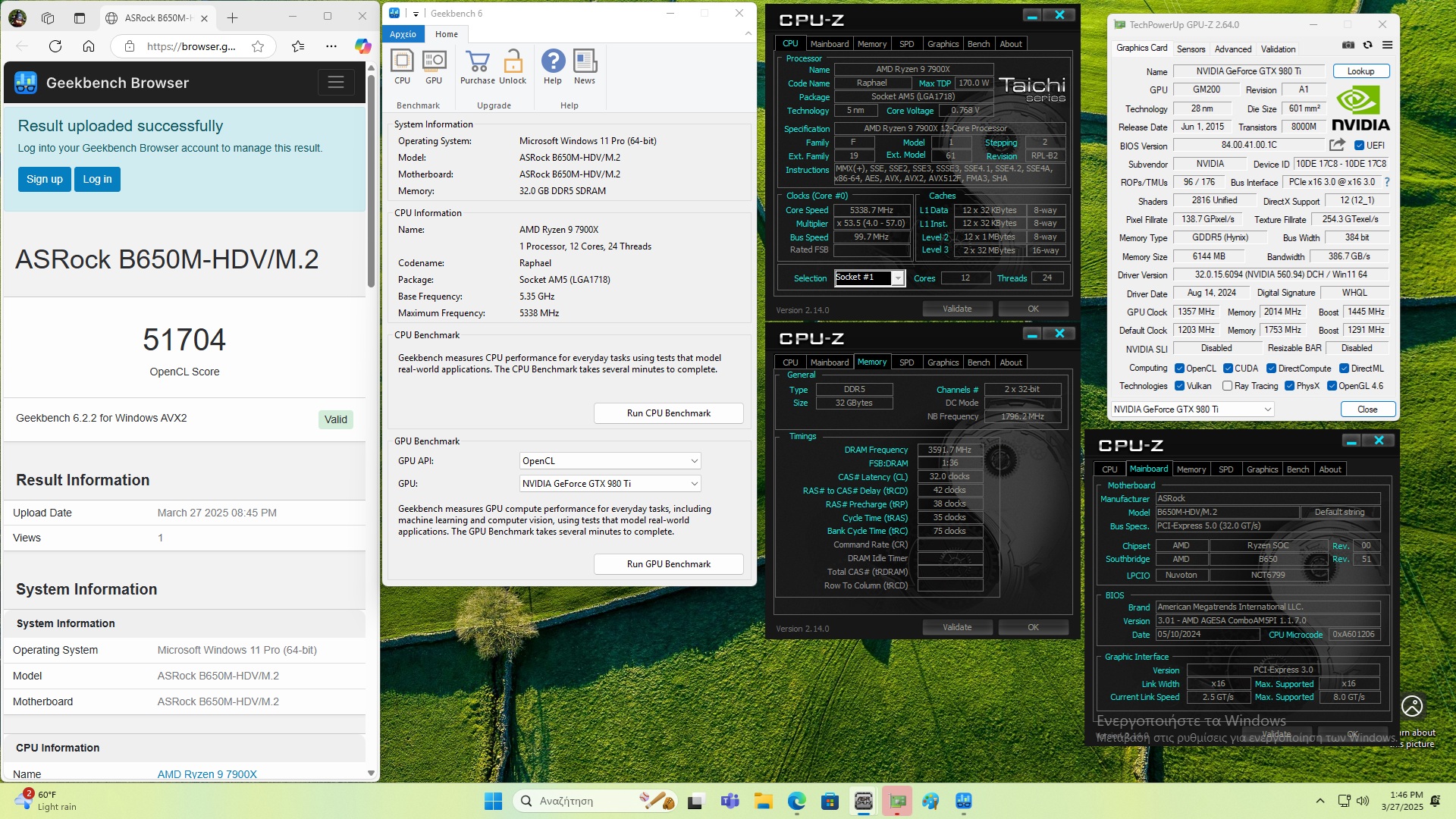
Task: Open the Geekbench app icon on the taskbar
Action: (x=964, y=801)
